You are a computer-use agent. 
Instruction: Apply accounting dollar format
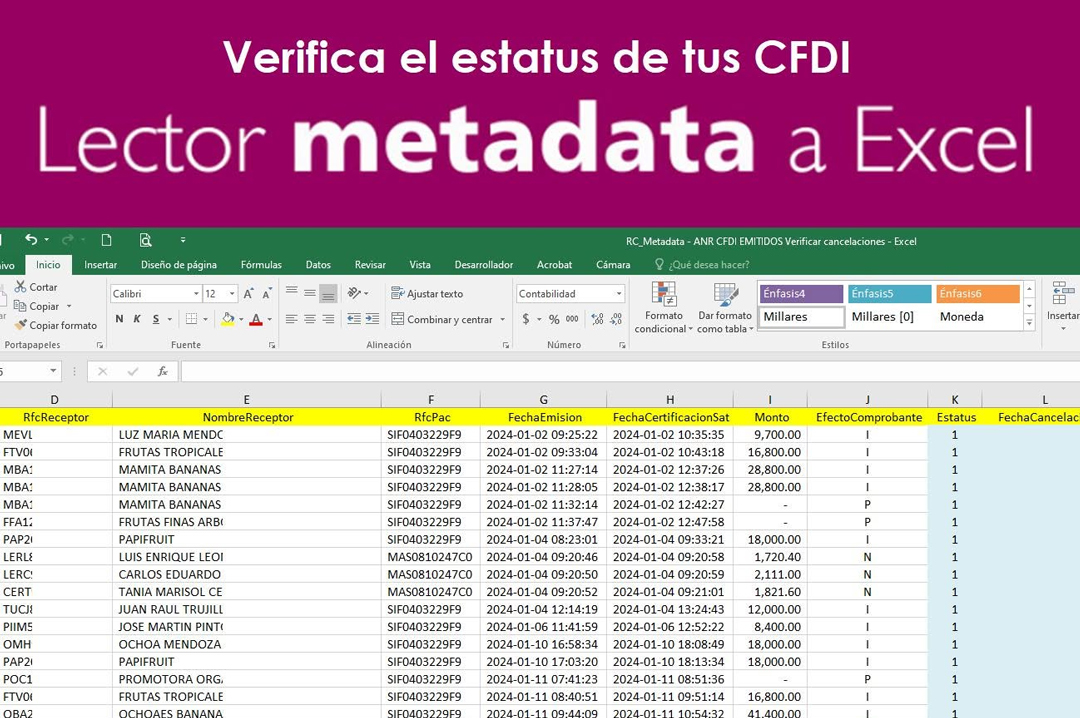526,319
